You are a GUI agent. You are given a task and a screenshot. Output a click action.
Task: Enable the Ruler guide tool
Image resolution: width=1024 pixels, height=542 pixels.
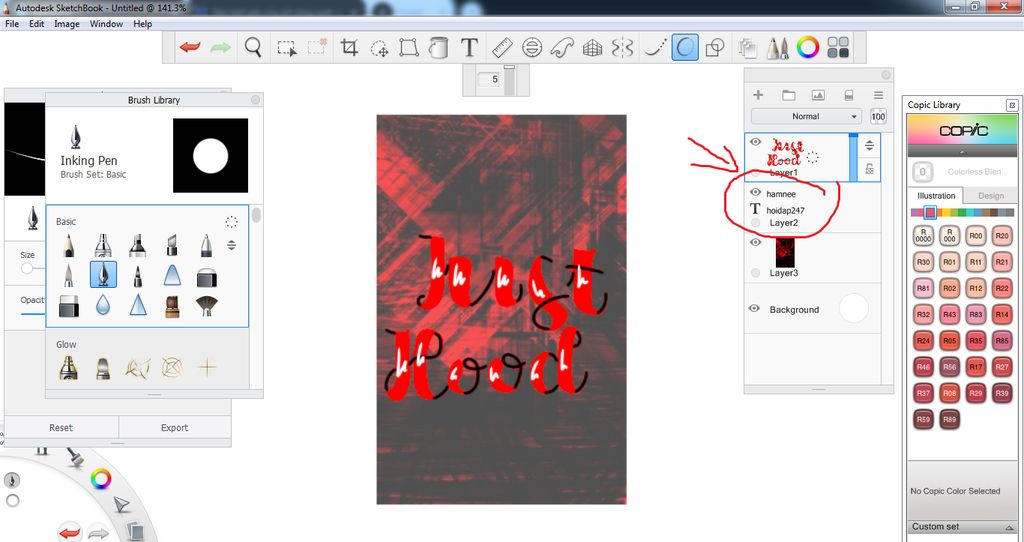point(502,48)
